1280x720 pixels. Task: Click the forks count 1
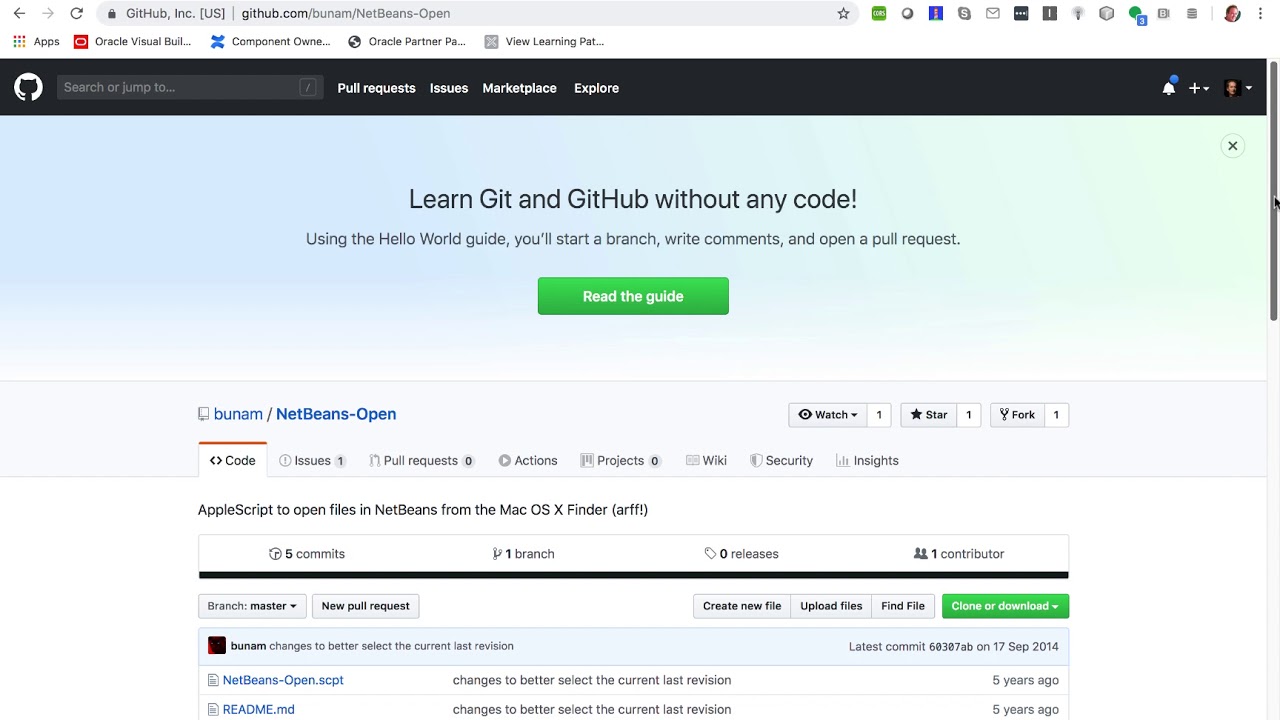pyautogui.click(x=1056, y=415)
